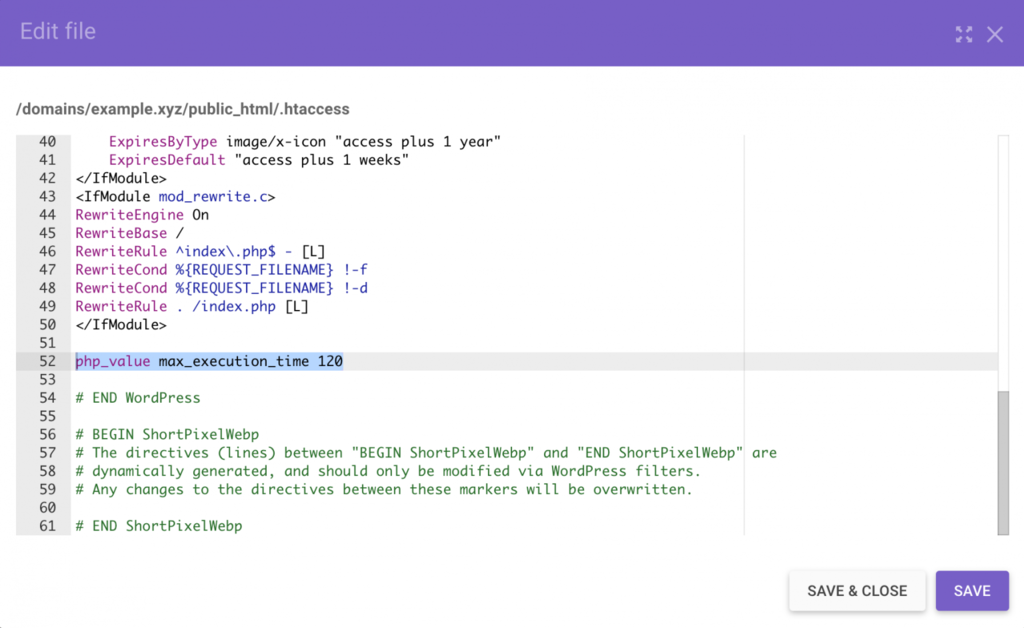This screenshot has height=628, width=1024.
Task: Click line number 61 in the gutter
Action: (x=47, y=525)
